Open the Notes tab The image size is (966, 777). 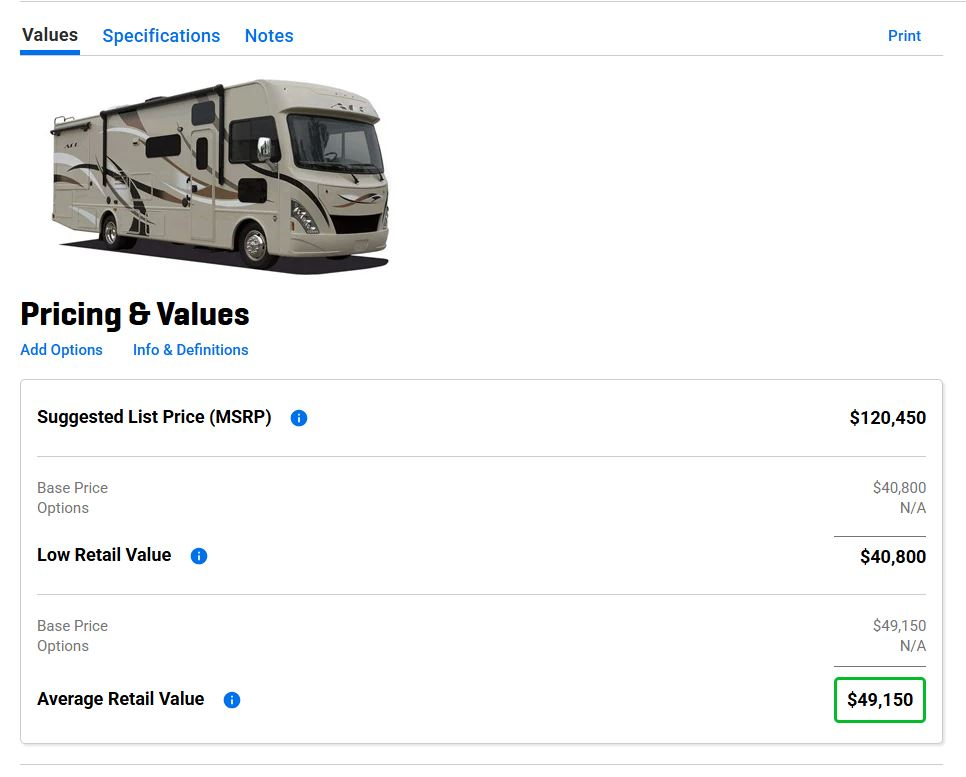269,36
